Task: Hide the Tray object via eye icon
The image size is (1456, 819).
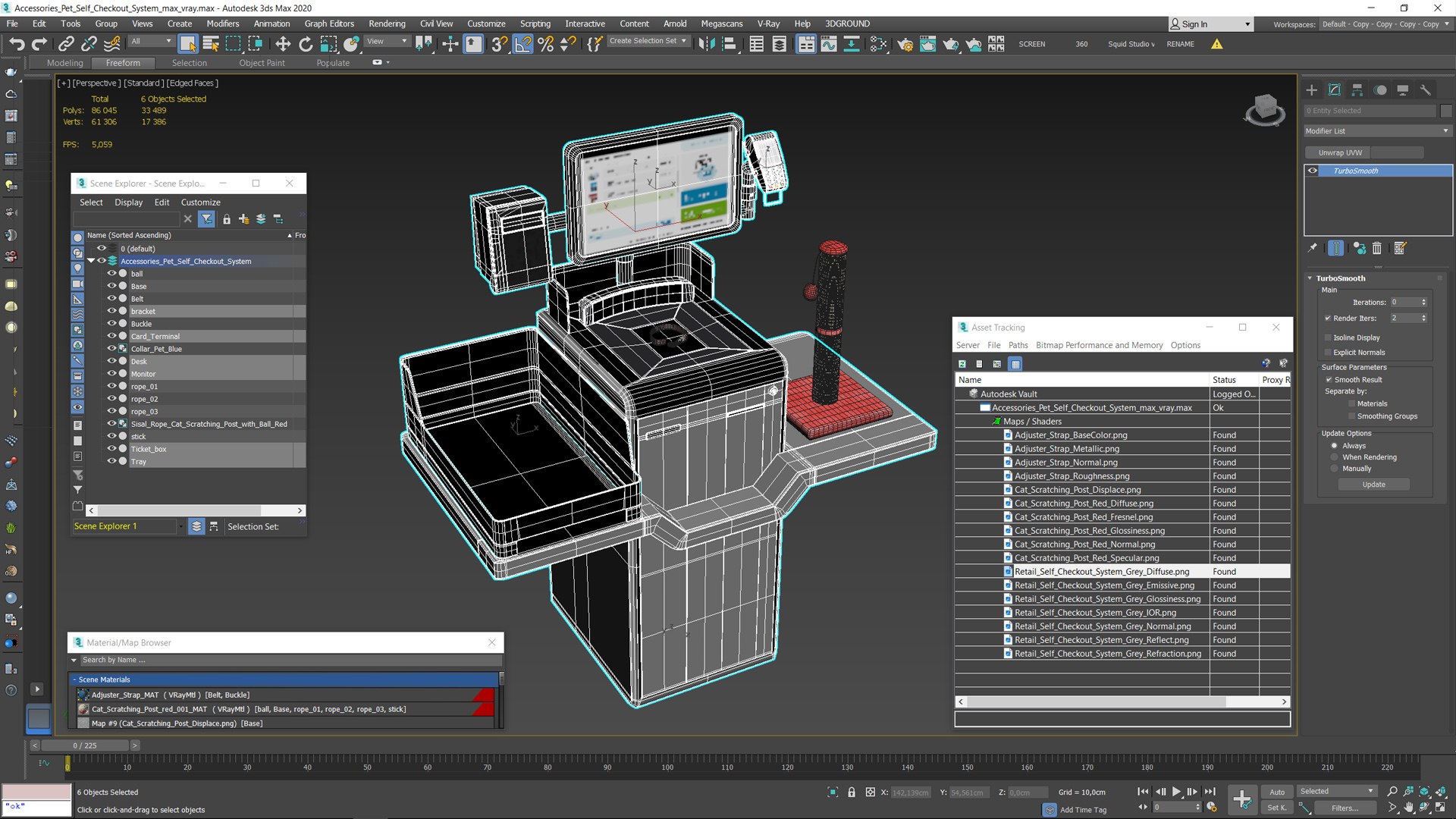Action: click(x=111, y=461)
